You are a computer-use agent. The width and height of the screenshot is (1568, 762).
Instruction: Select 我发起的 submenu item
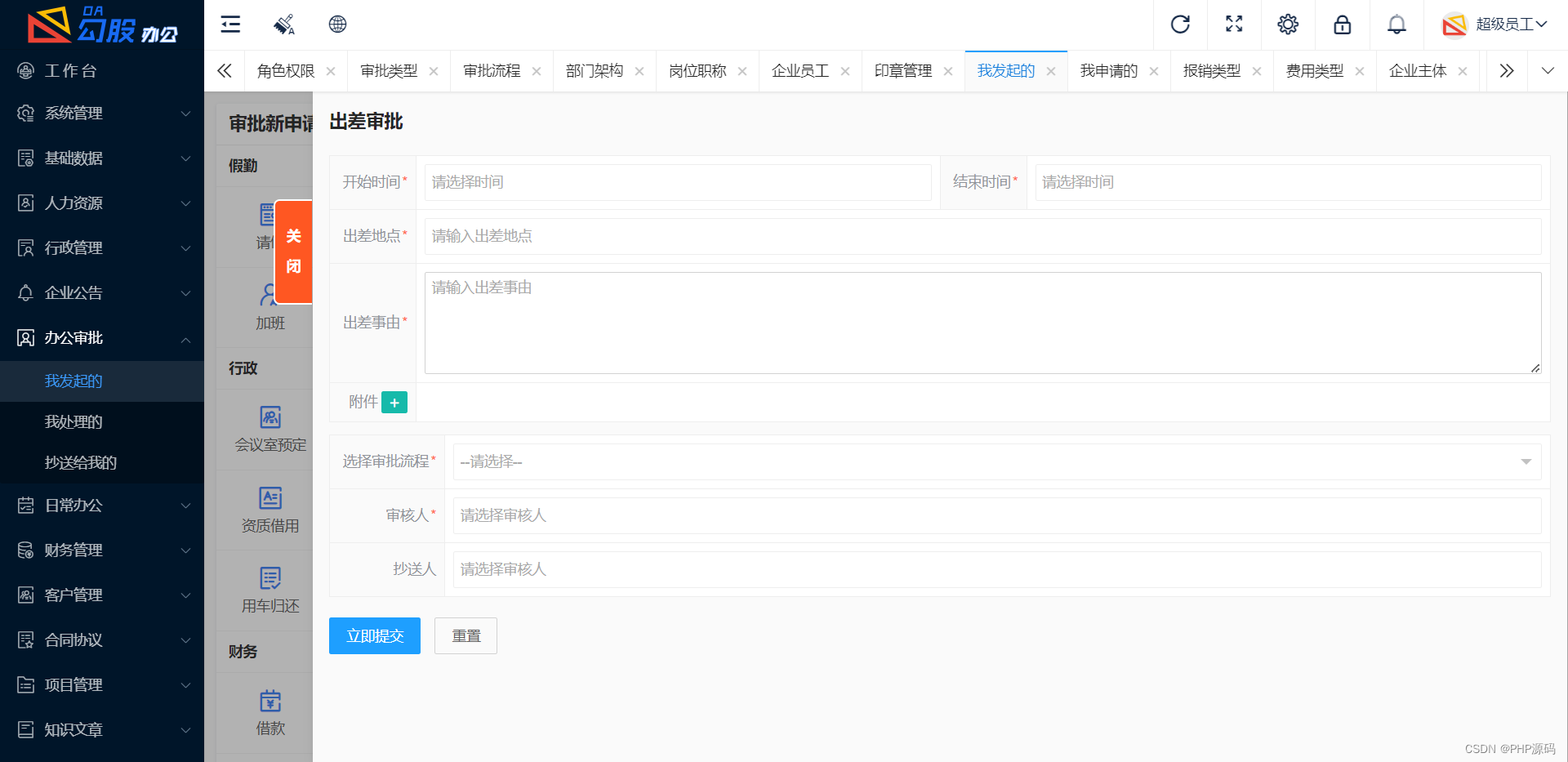(x=102, y=381)
